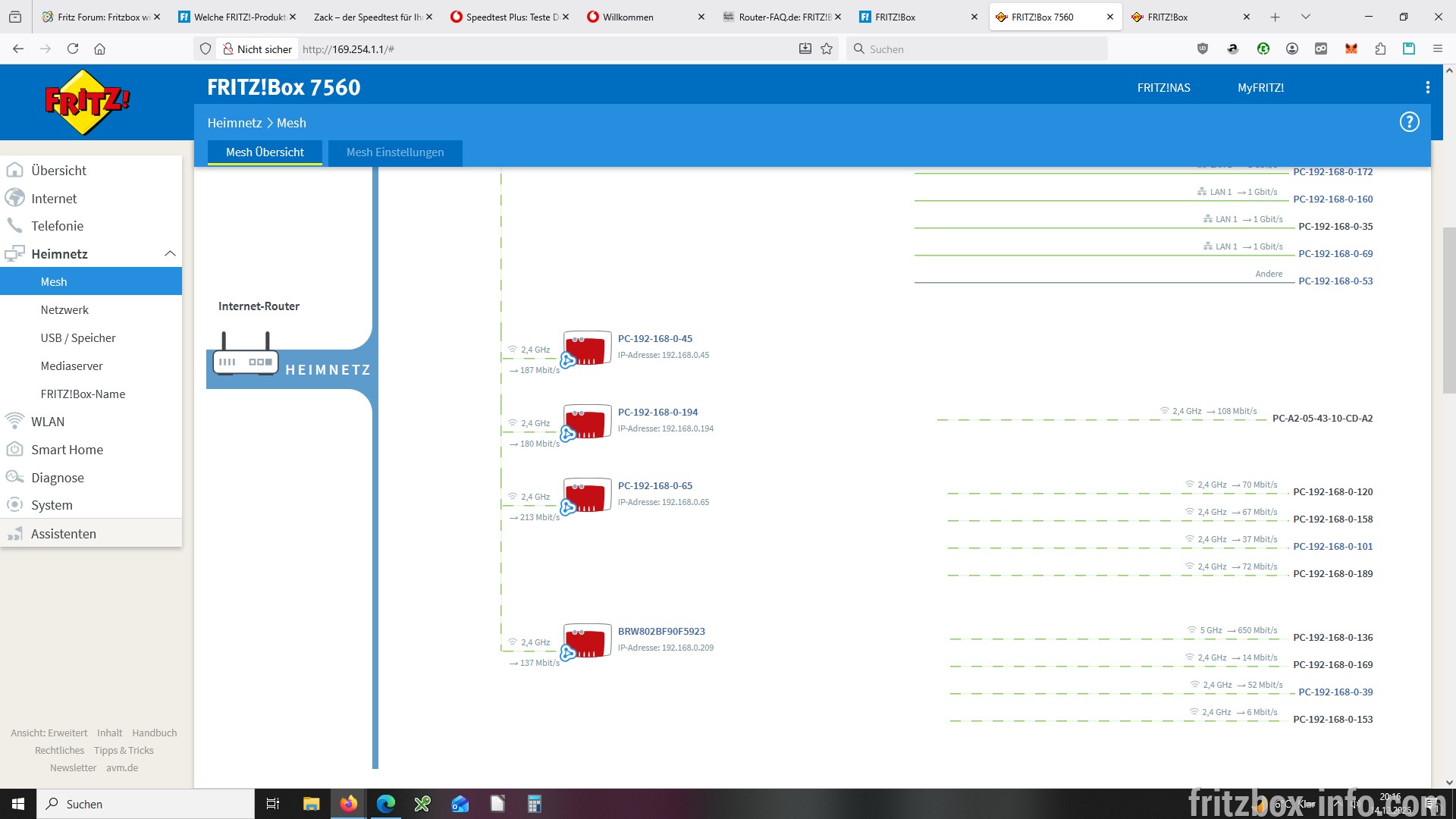Open the Firefox extensions puzzle icon
1456x819 pixels.
coord(1380,49)
